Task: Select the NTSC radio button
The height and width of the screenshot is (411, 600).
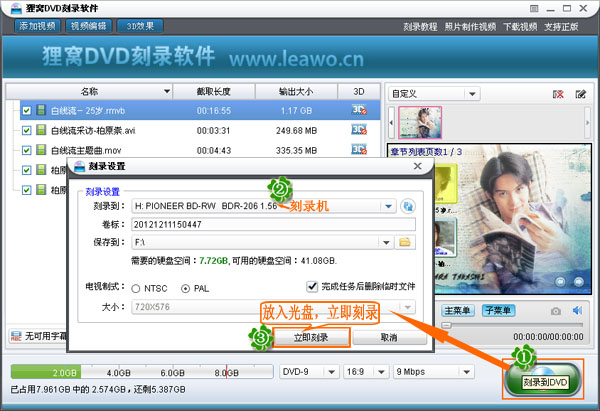Action: (x=136, y=289)
